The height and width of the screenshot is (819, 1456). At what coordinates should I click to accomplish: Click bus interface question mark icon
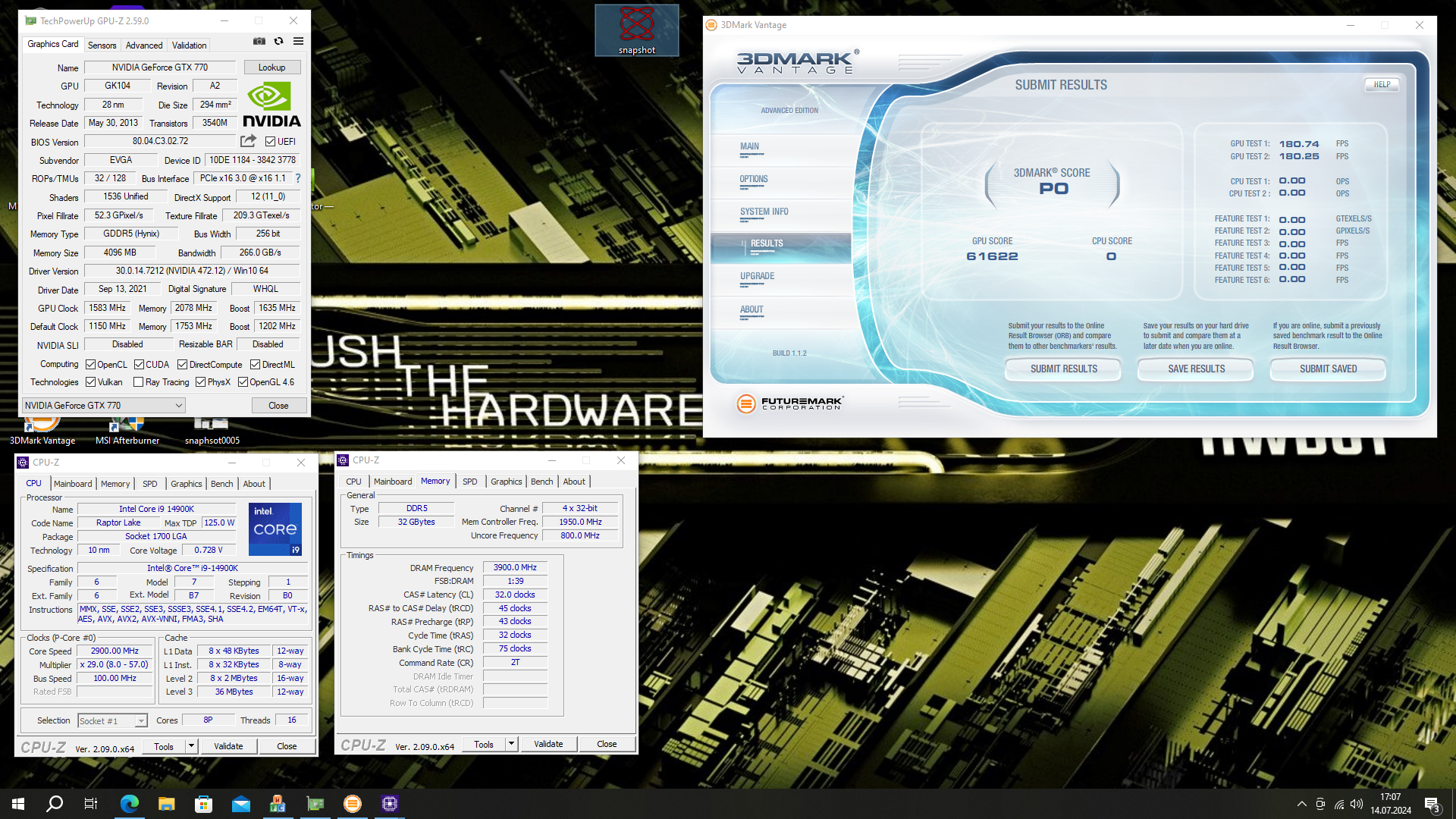(x=298, y=178)
